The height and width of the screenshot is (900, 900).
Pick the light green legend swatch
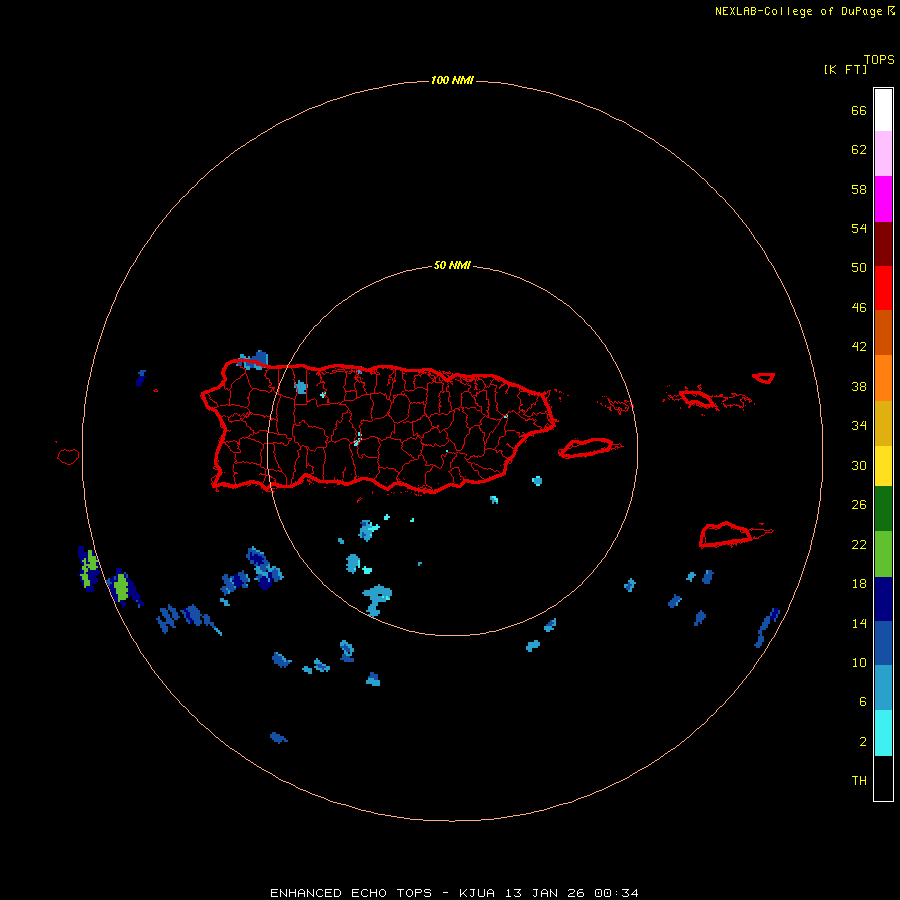(883, 554)
